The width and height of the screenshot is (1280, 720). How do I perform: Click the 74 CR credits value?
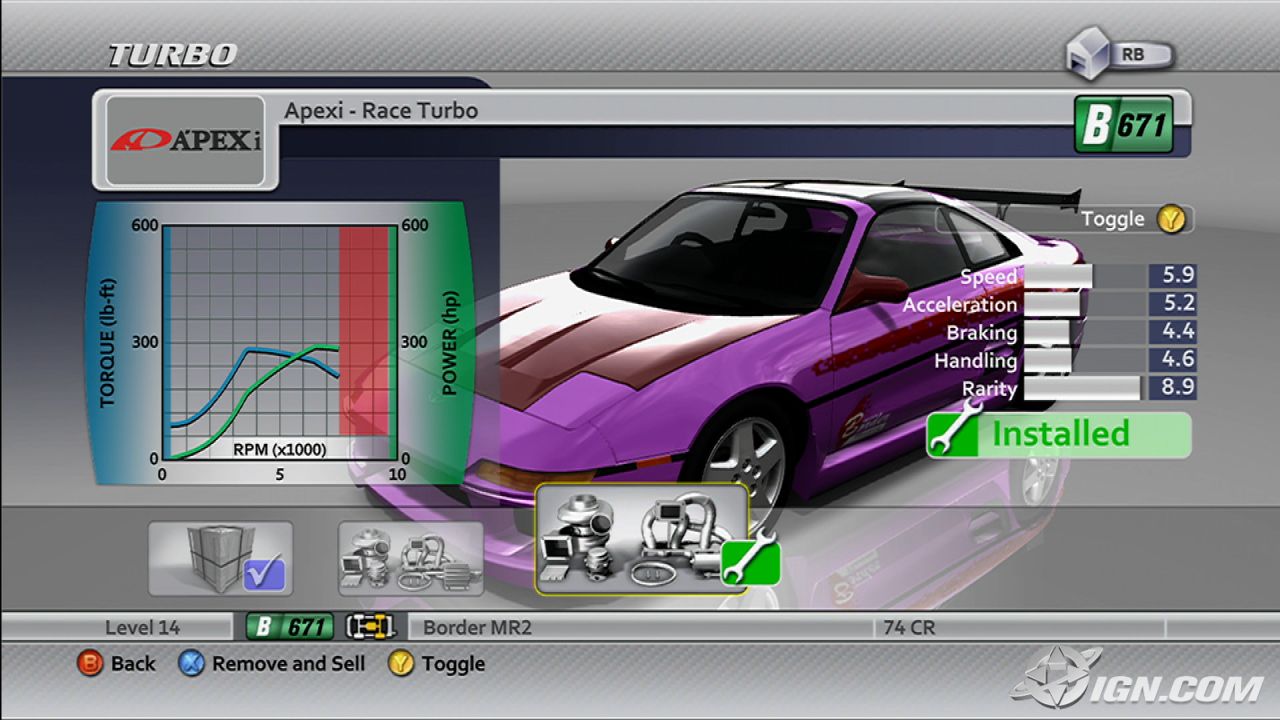coord(908,628)
